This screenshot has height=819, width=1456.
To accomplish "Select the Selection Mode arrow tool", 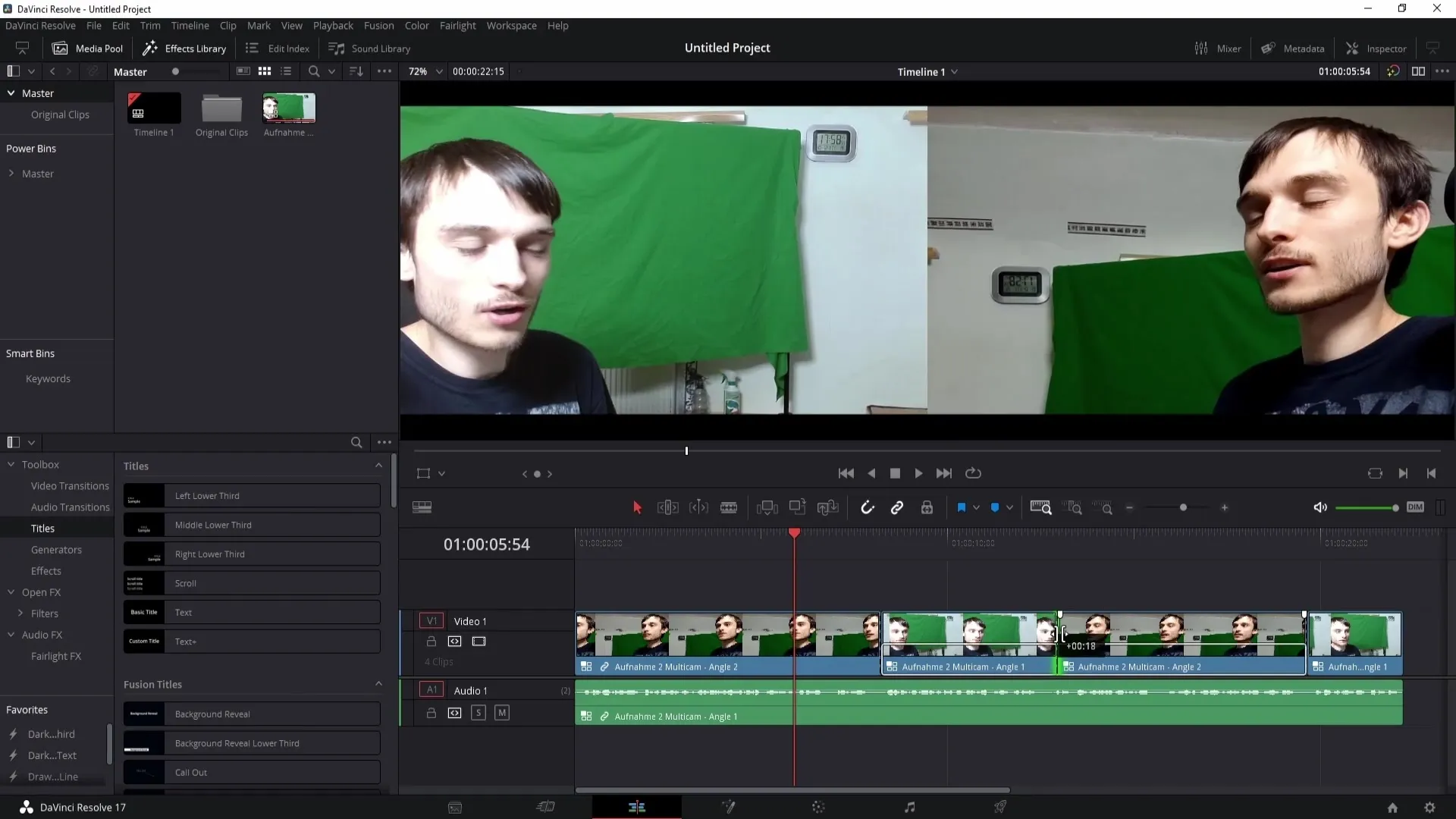I will (637, 507).
